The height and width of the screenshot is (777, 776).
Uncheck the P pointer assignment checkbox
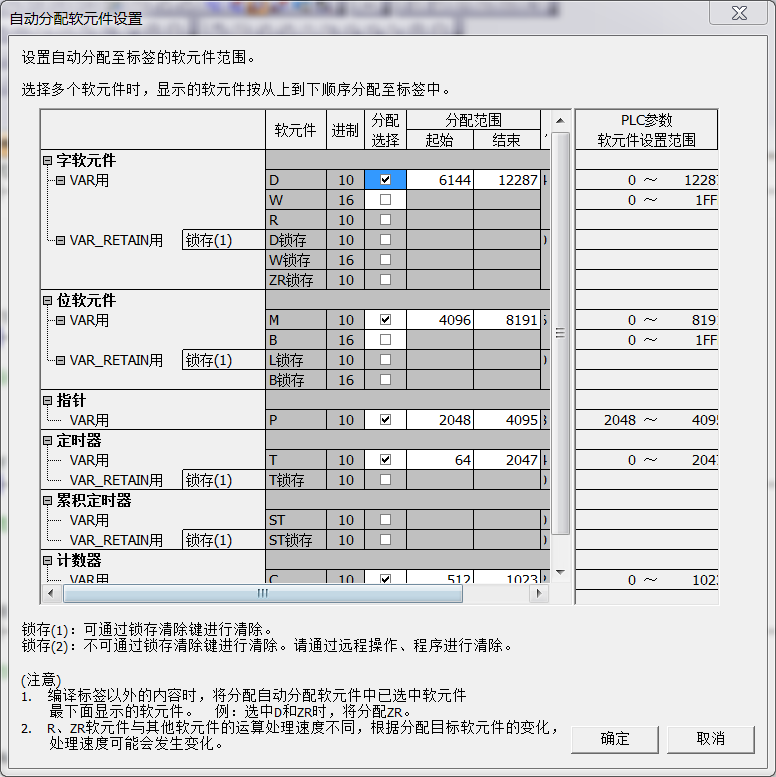point(385,420)
